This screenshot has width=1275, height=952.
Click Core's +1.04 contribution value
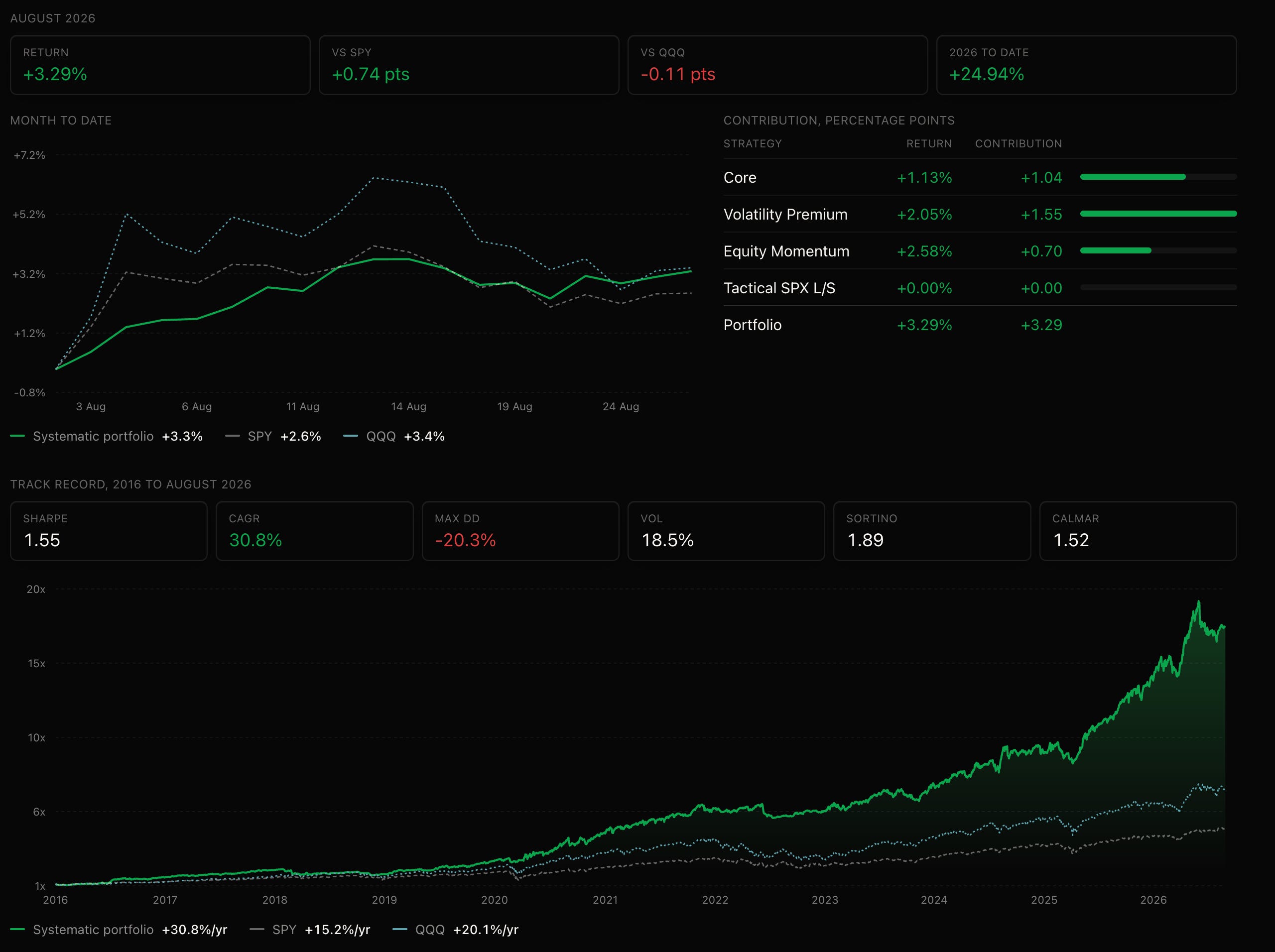(1041, 177)
